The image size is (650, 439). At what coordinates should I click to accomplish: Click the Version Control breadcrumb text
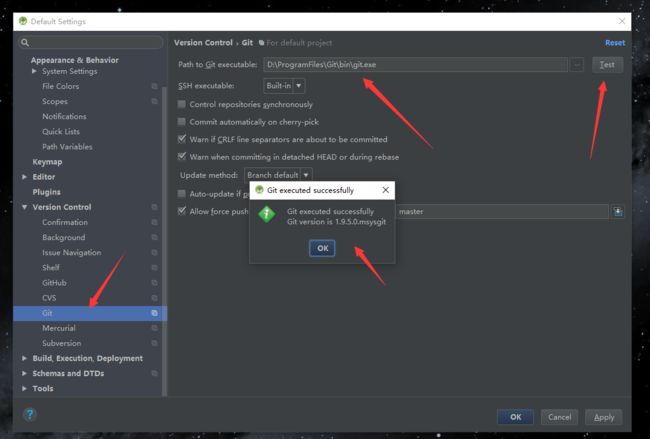click(203, 43)
